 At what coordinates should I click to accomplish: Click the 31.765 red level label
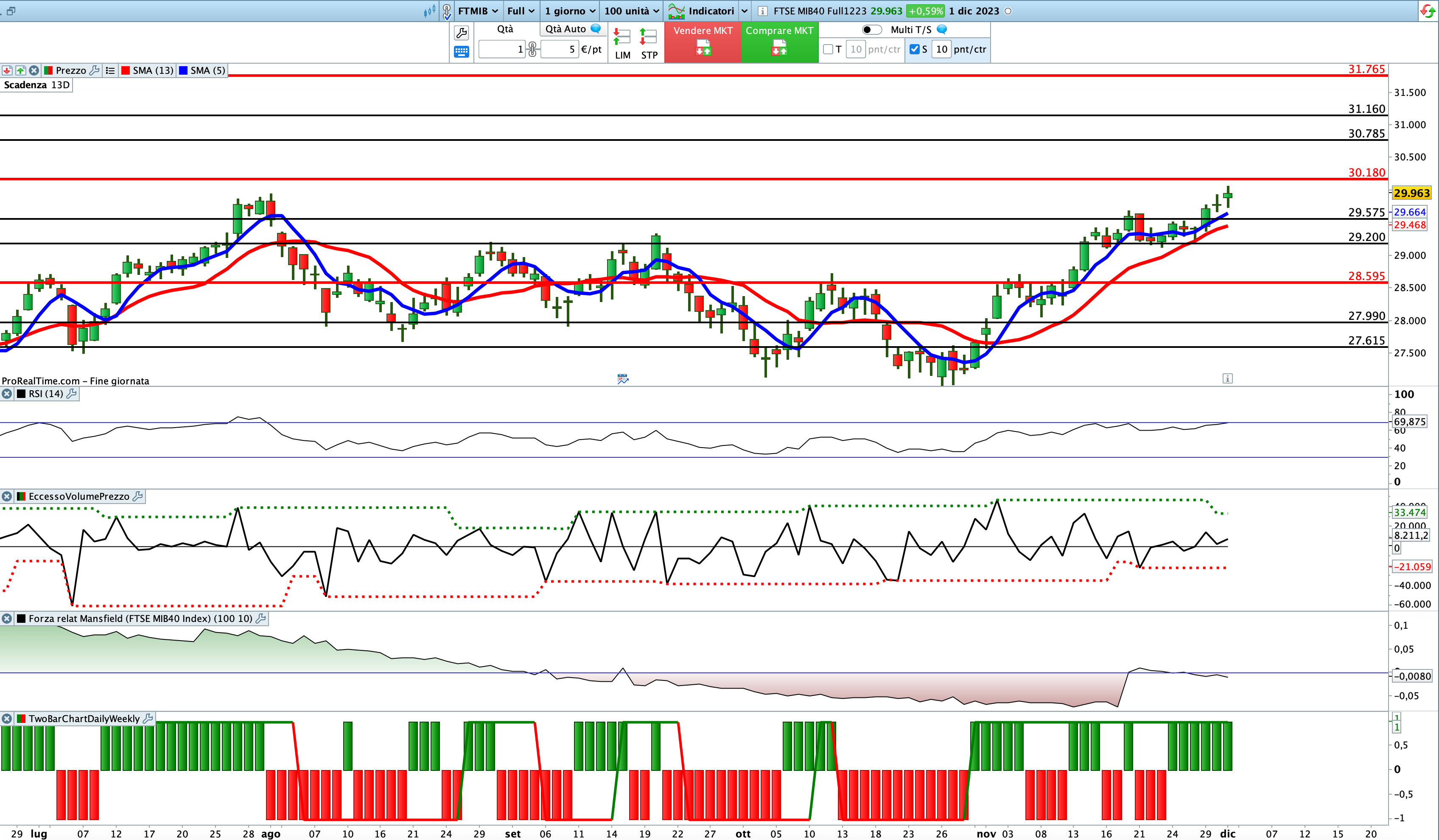click(1366, 69)
